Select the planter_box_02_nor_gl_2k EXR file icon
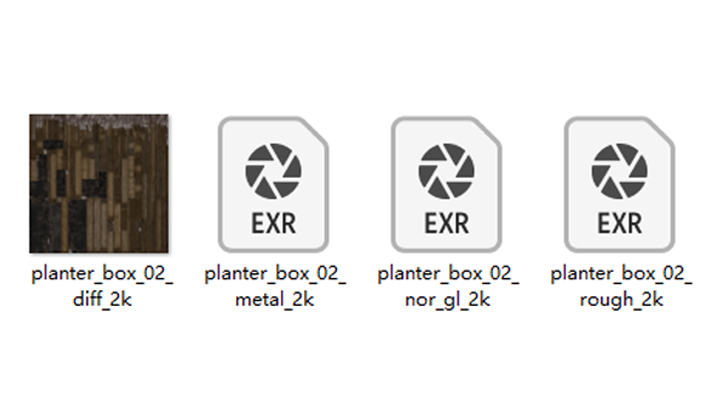The image size is (720, 405). (446, 184)
